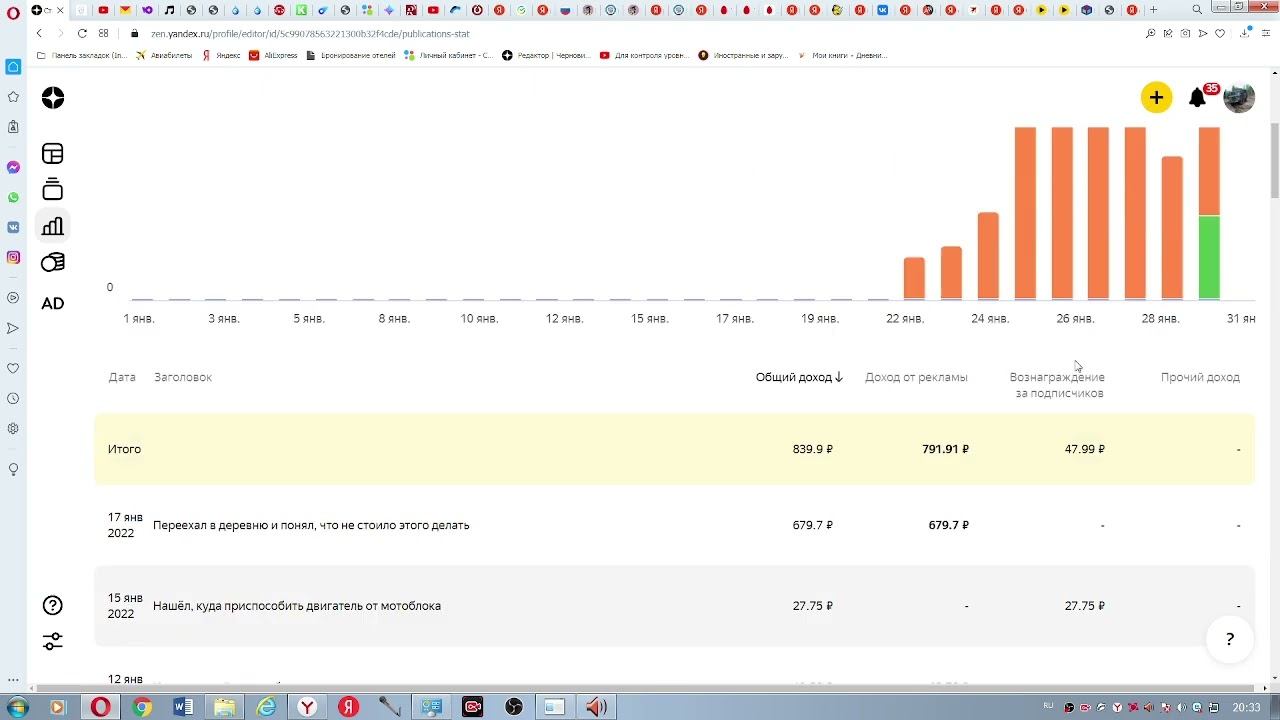
Task: Open the AD section in Zen sidebar
Action: 53,303
